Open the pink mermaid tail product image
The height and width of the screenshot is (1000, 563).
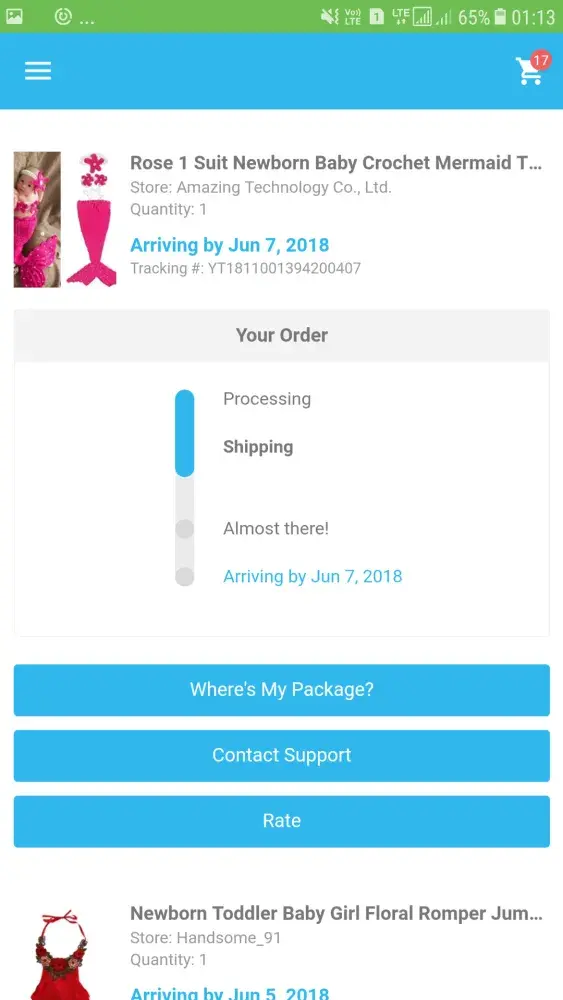point(92,219)
